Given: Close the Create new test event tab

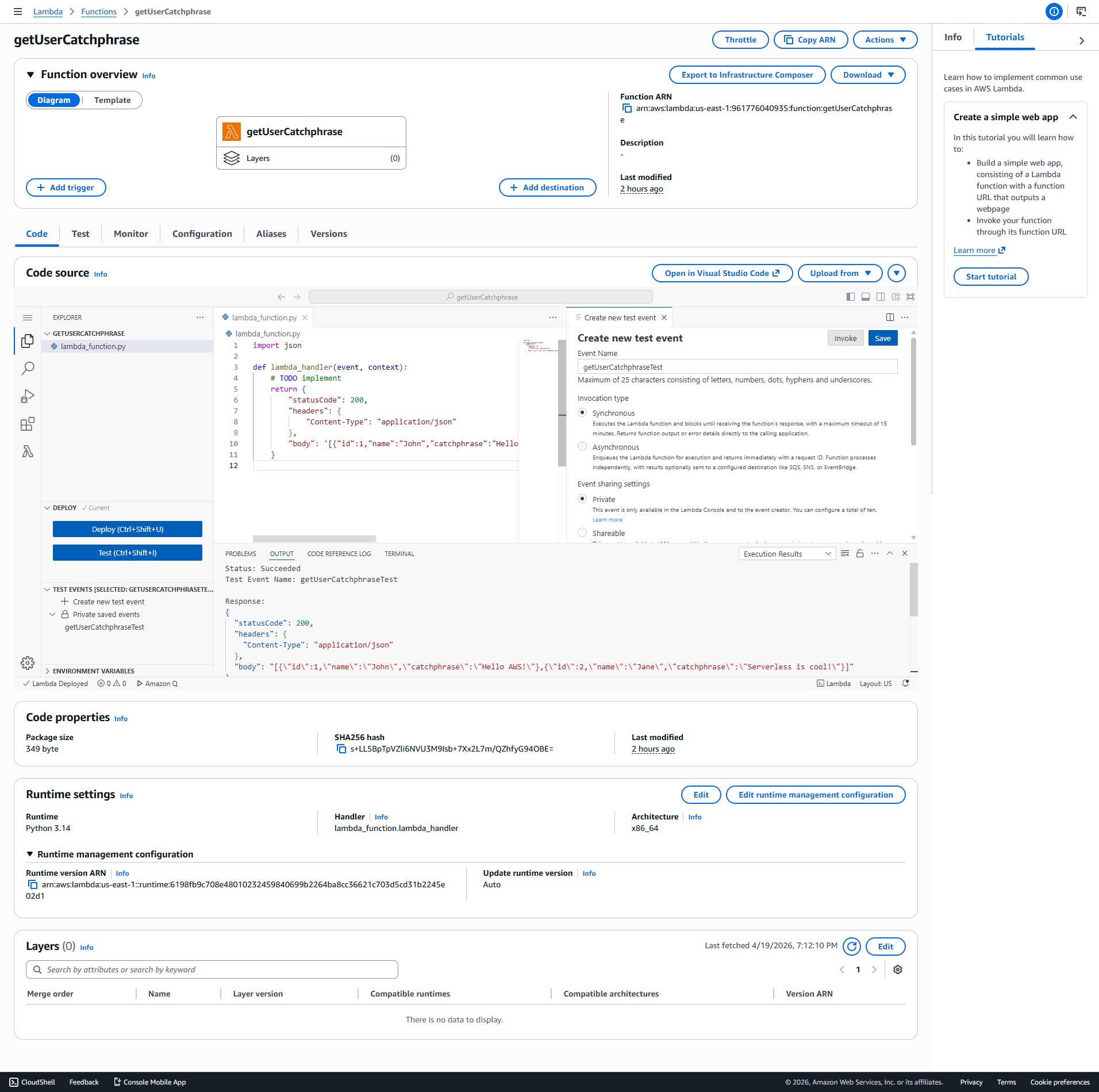Looking at the screenshot, I should [x=664, y=317].
